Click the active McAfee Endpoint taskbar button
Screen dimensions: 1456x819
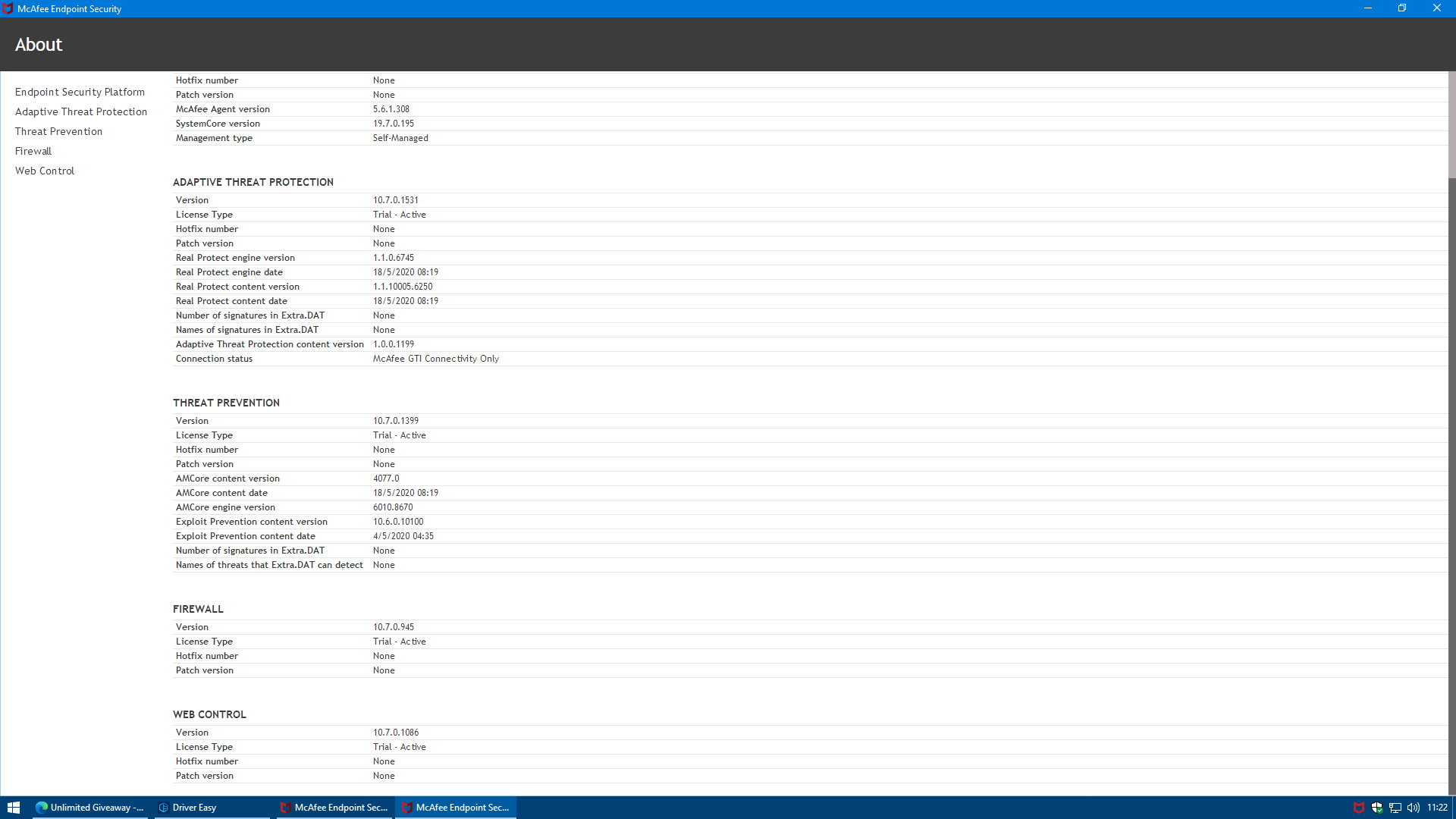click(457, 808)
